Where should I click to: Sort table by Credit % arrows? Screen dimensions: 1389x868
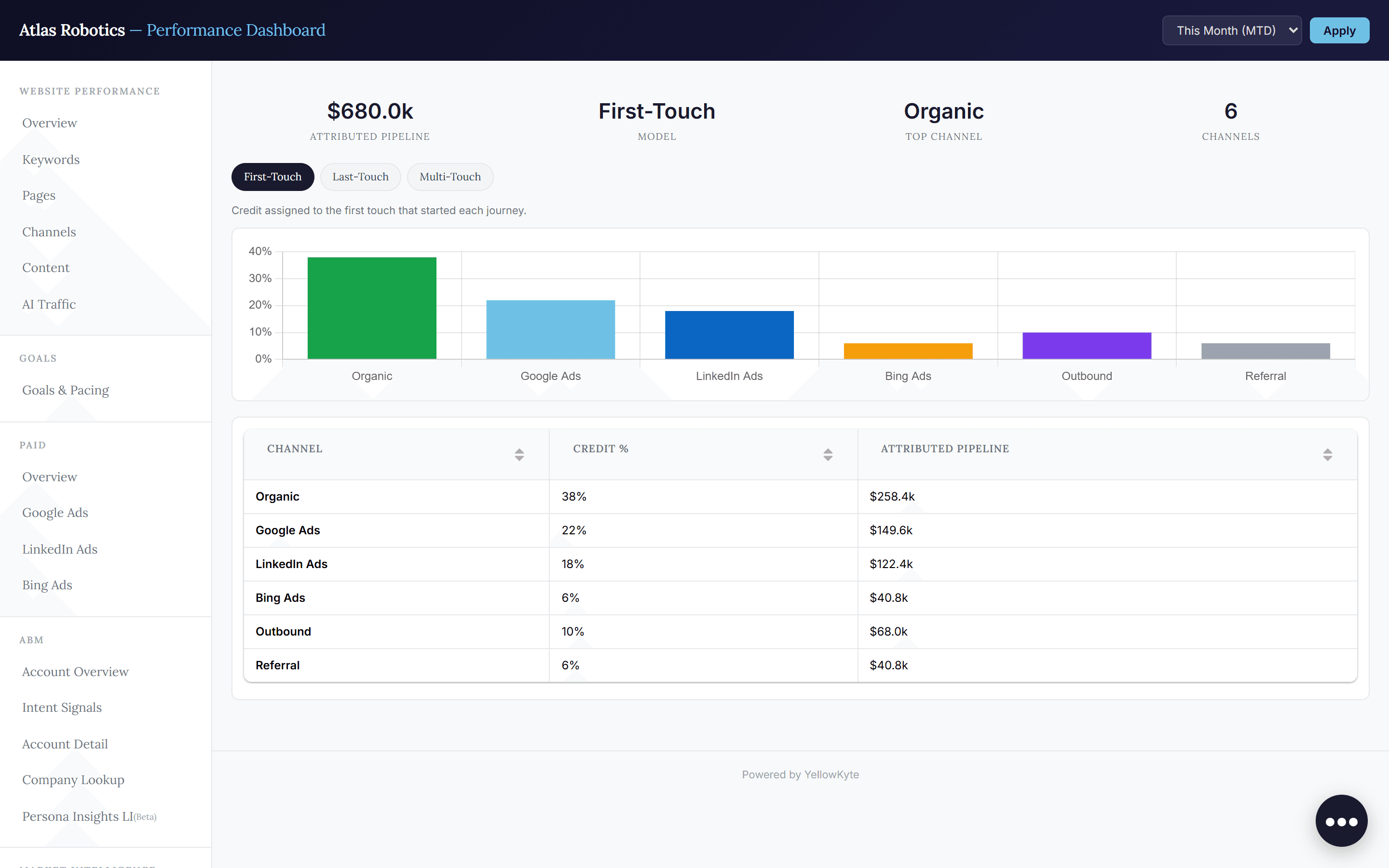(828, 455)
